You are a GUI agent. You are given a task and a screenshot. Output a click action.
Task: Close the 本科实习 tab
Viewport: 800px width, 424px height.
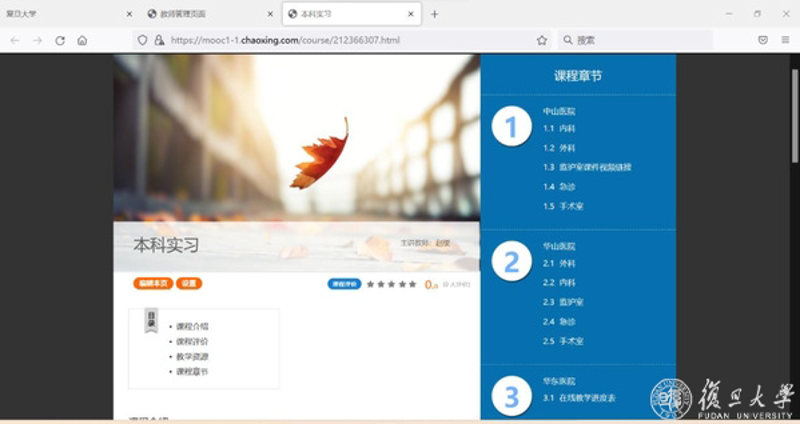coord(411,14)
